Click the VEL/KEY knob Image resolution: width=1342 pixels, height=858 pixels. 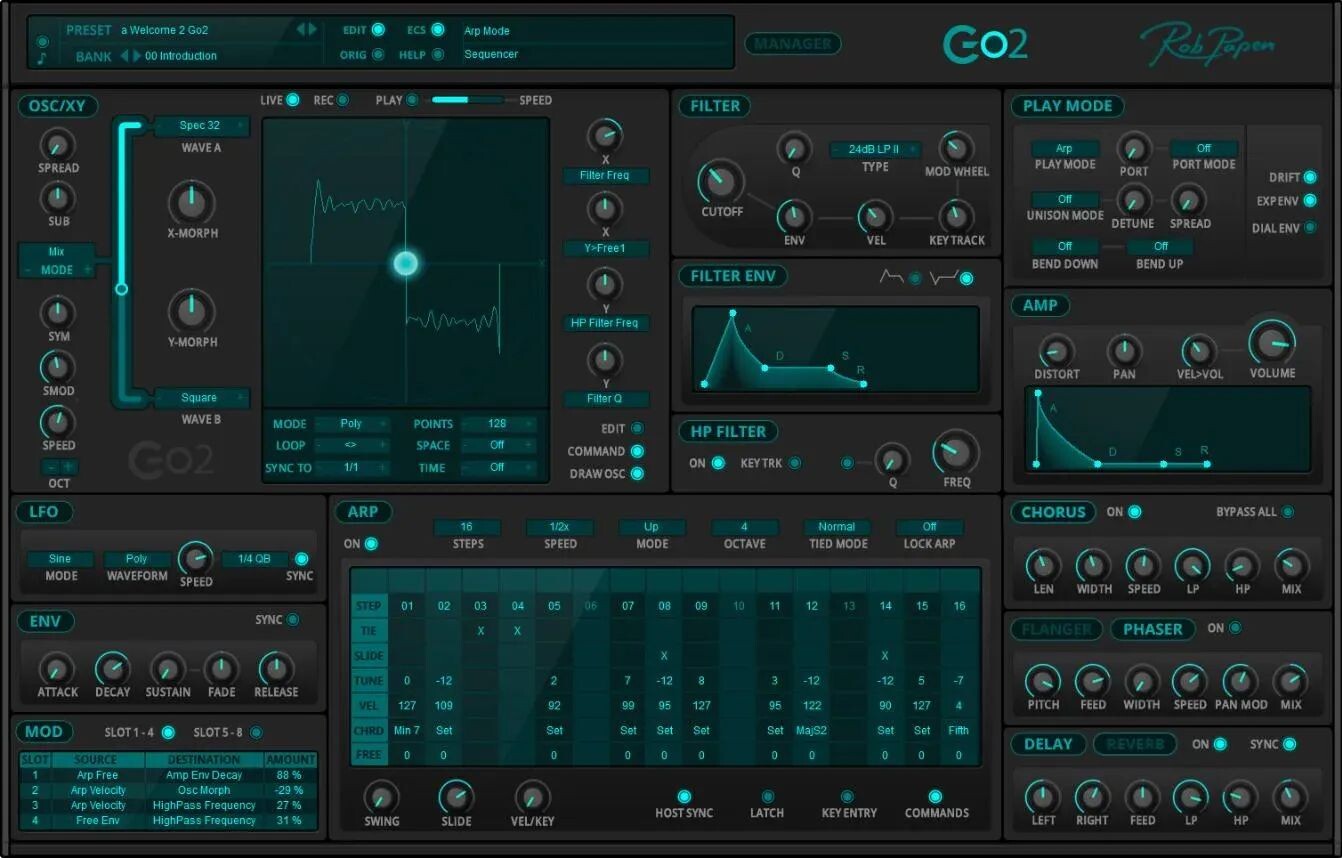tap(532, 797)
